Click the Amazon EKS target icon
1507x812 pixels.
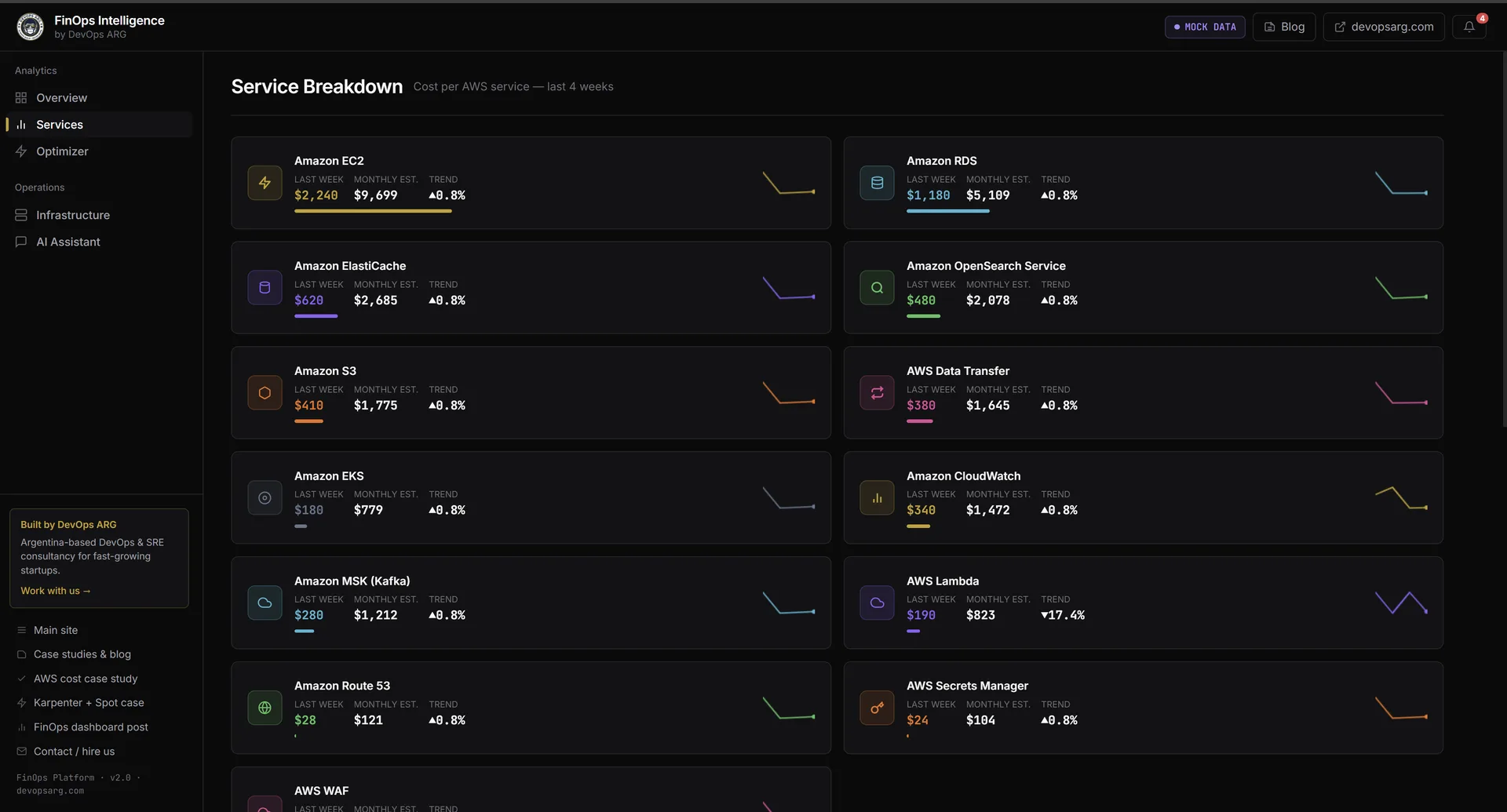265,498
